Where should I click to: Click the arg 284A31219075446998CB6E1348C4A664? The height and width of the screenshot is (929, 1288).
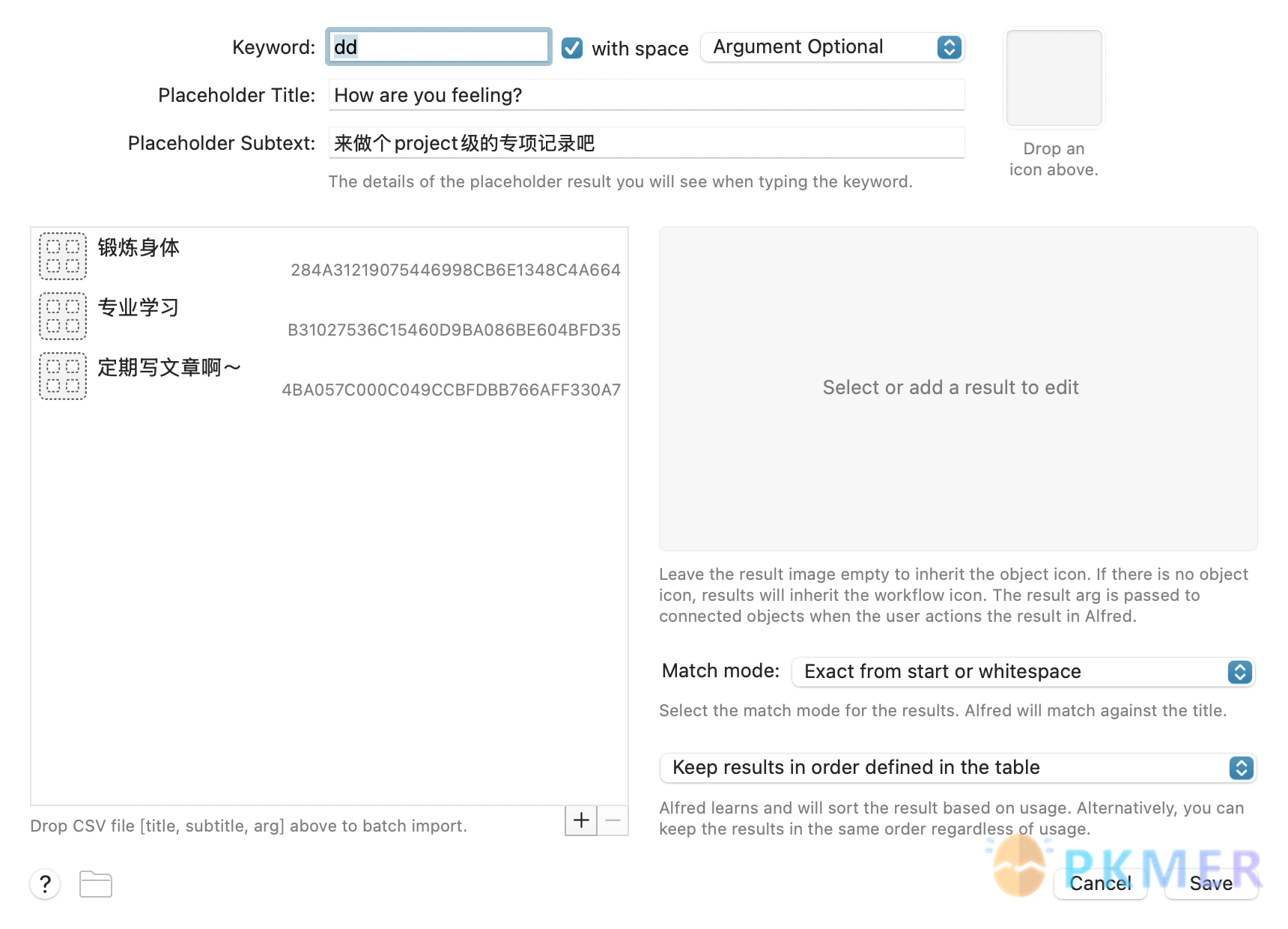coord(455,270)
